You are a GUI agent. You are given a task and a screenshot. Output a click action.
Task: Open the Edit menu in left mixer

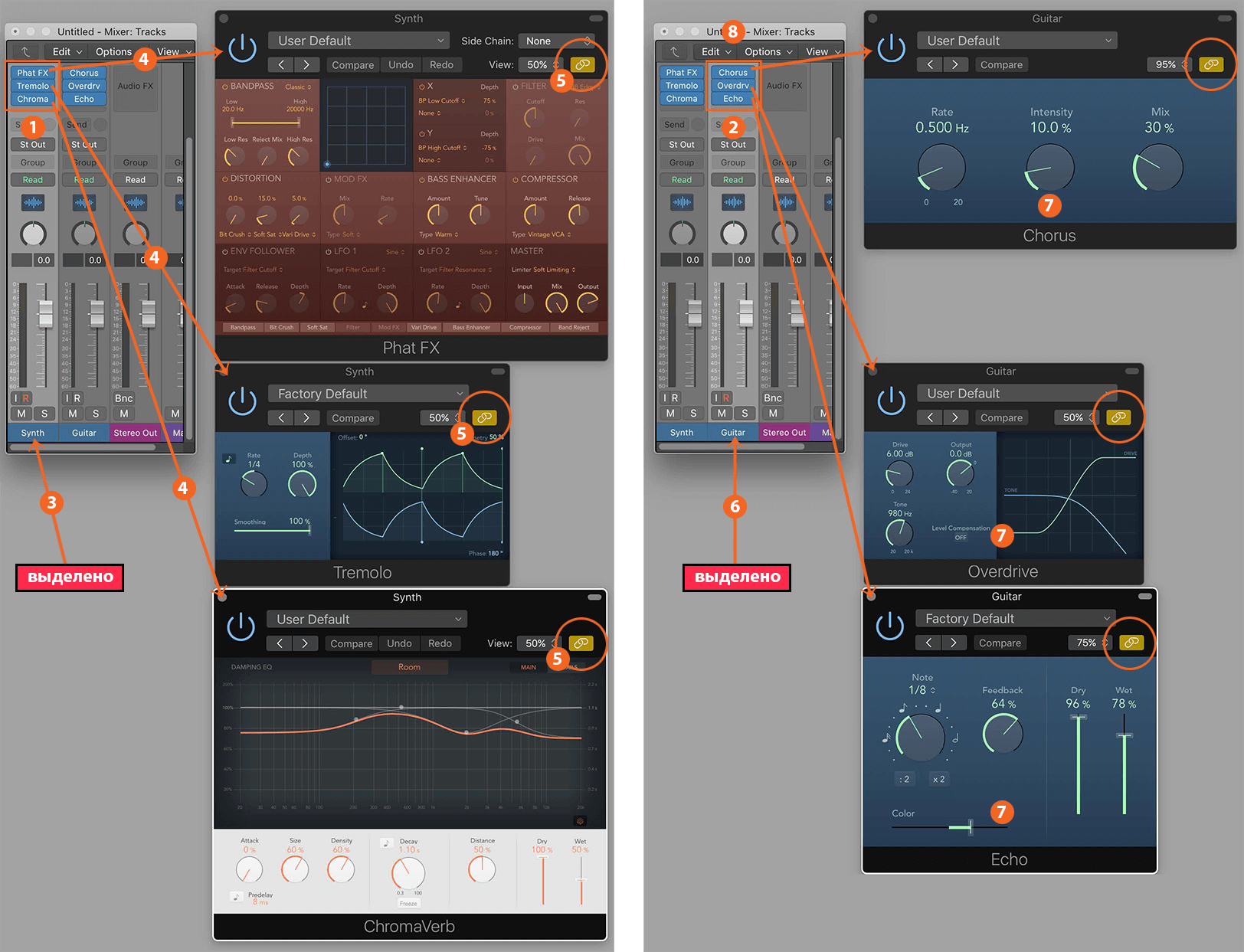coord(67,51)
